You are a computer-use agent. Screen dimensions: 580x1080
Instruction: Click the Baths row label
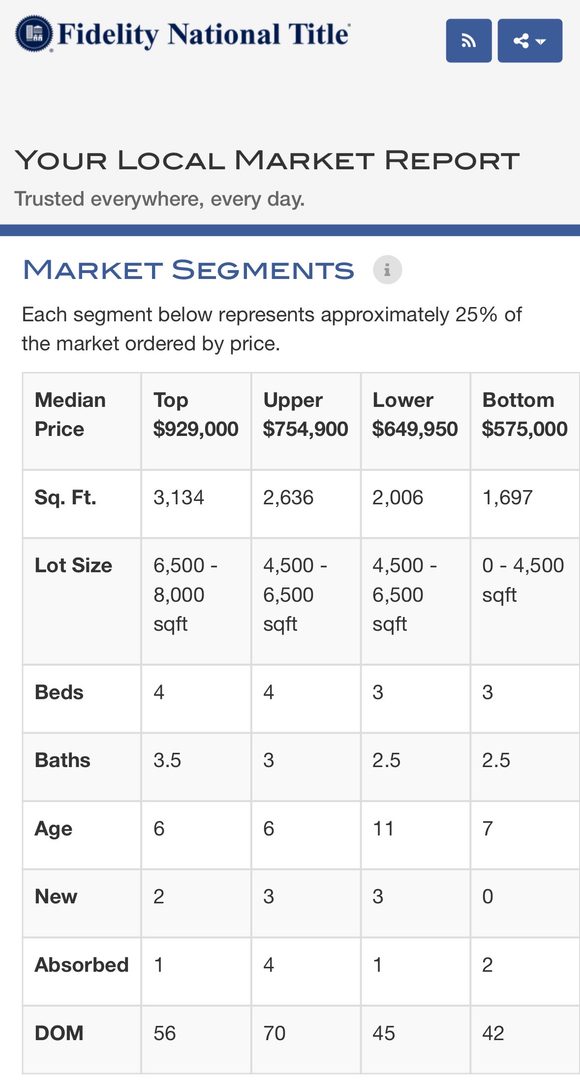click(x=62, y=760)
